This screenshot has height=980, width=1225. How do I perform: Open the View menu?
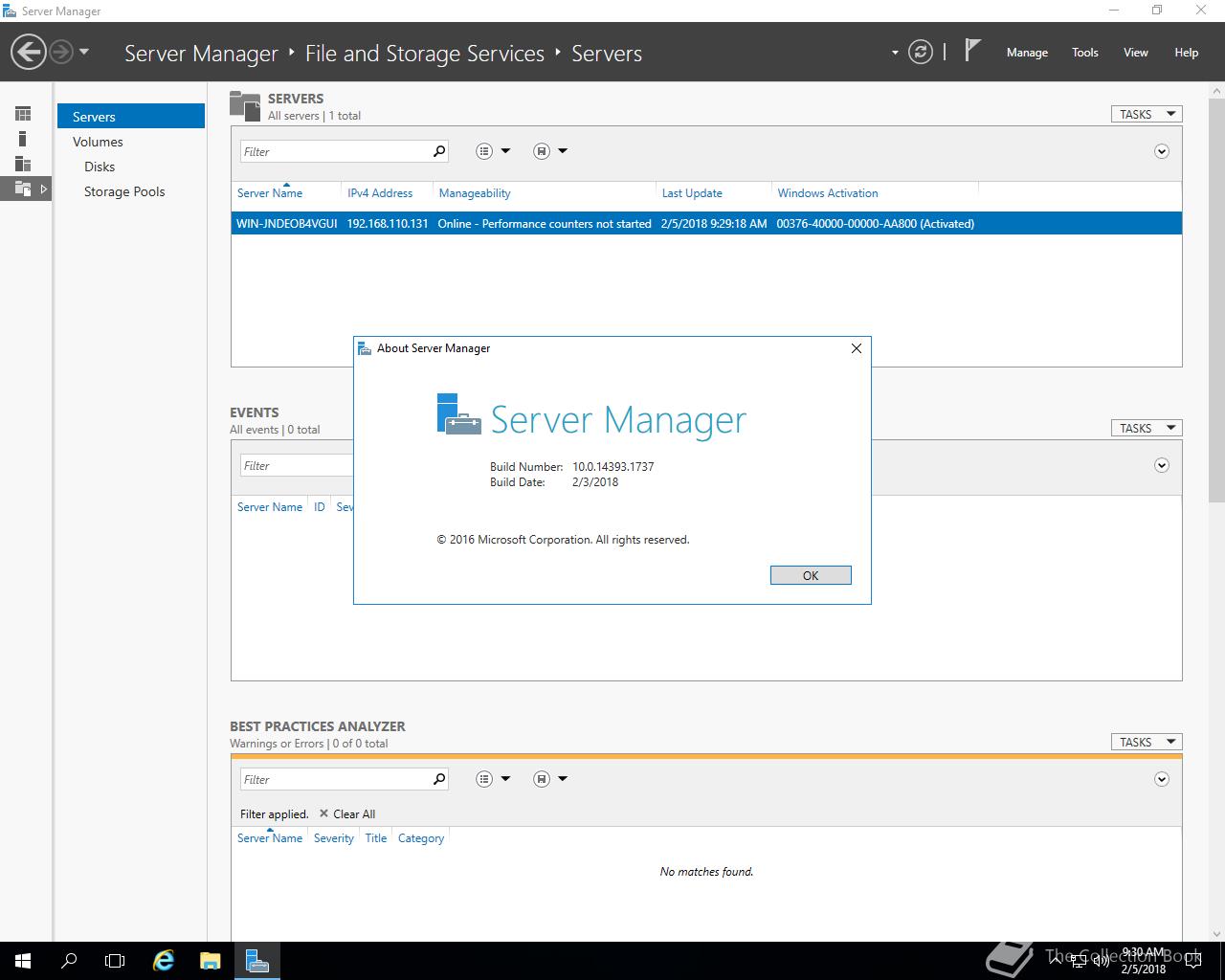pos(1136,53)
